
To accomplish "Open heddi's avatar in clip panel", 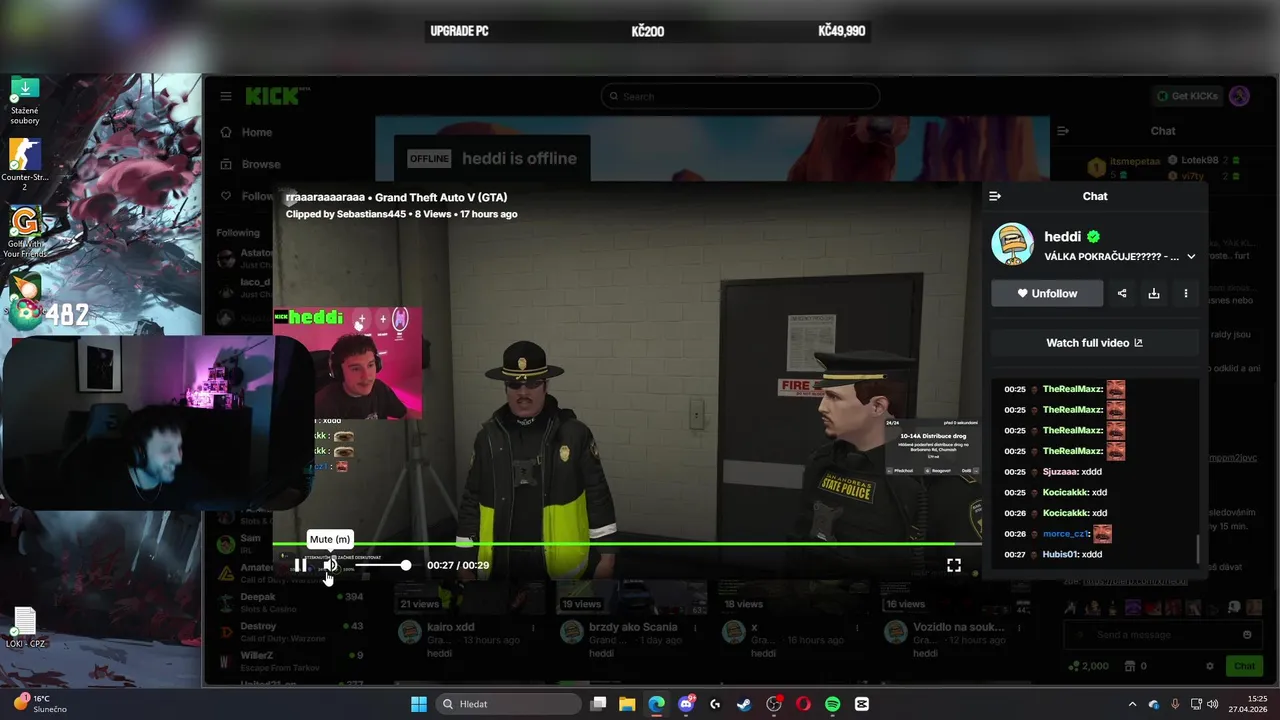I will [1012, 244].
